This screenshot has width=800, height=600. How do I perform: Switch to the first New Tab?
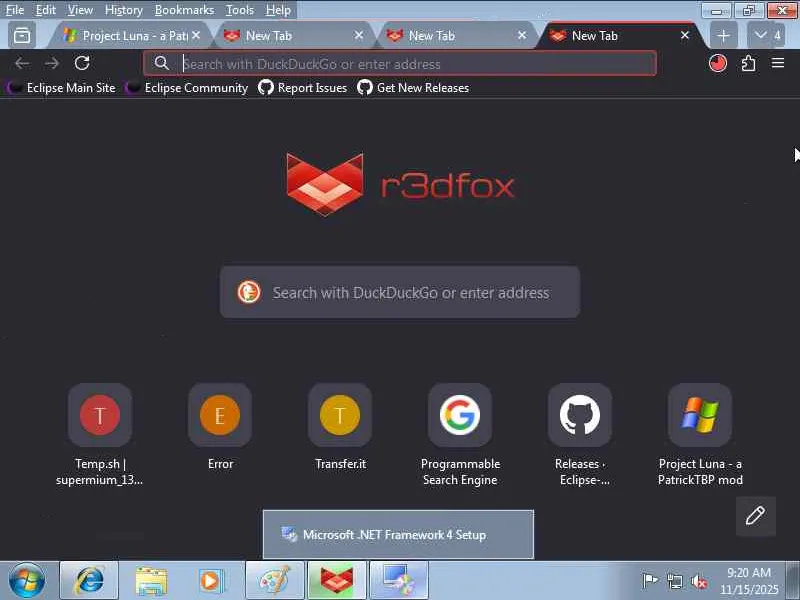[293, 36]
